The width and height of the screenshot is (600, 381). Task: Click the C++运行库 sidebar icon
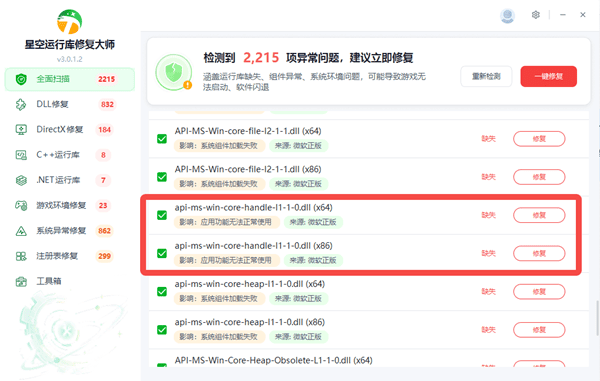pos(21,155)
